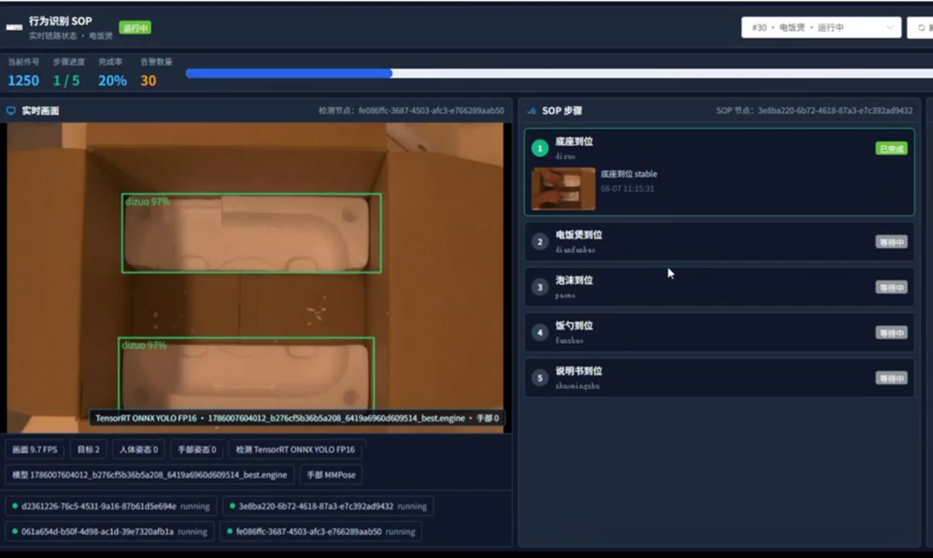This screenshot has width=933, height=558.
Task: Click the green status dot of fe086ffc chip
Action: 230,531
